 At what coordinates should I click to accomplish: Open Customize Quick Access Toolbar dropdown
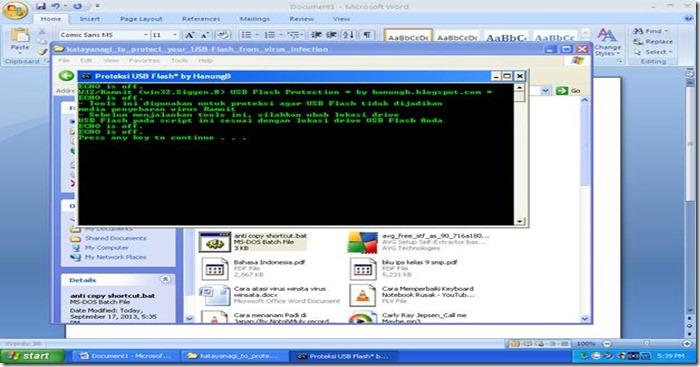[97, 6]
